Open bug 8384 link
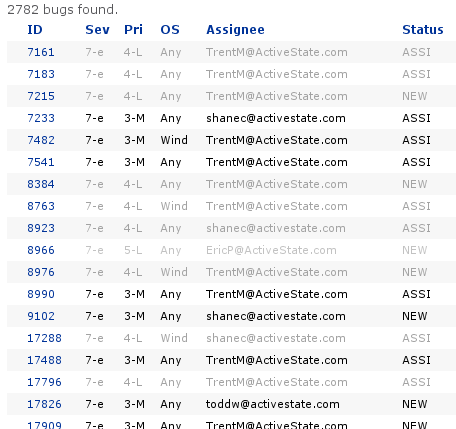The width and height of the screenshot is (456, 429). coord(41,184)
